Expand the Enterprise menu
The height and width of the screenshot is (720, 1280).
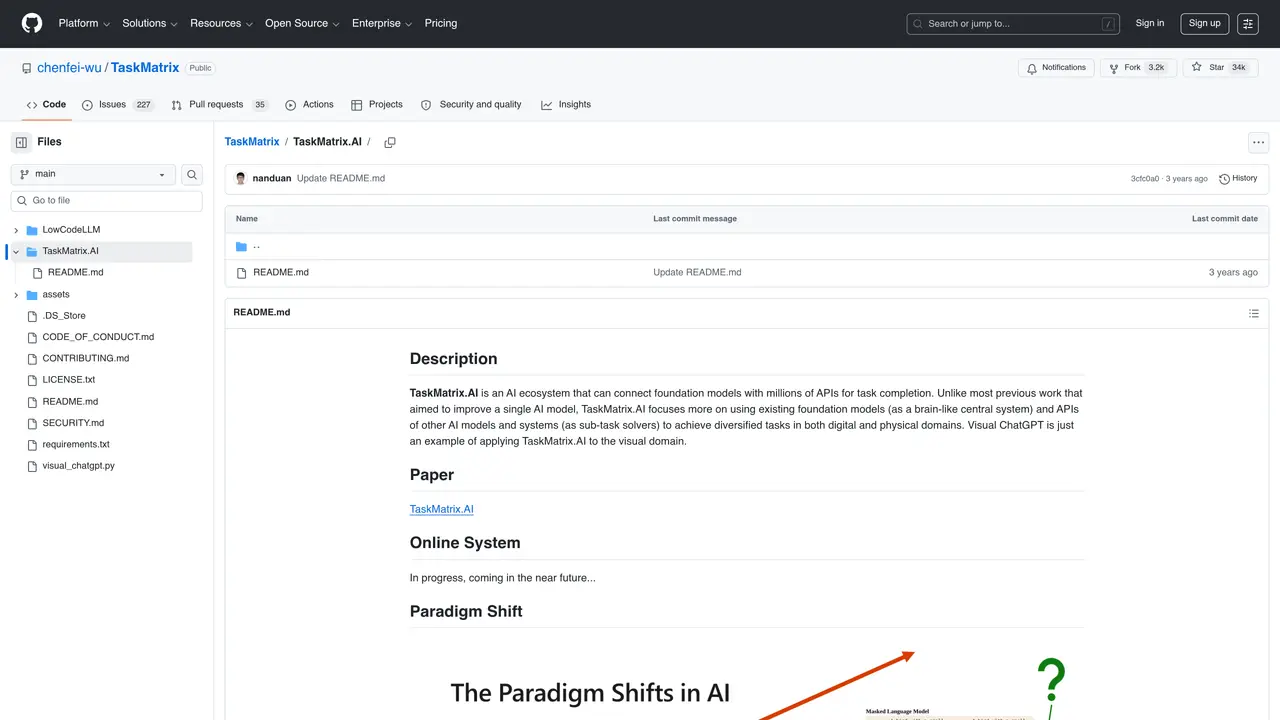tap(382, 23)
